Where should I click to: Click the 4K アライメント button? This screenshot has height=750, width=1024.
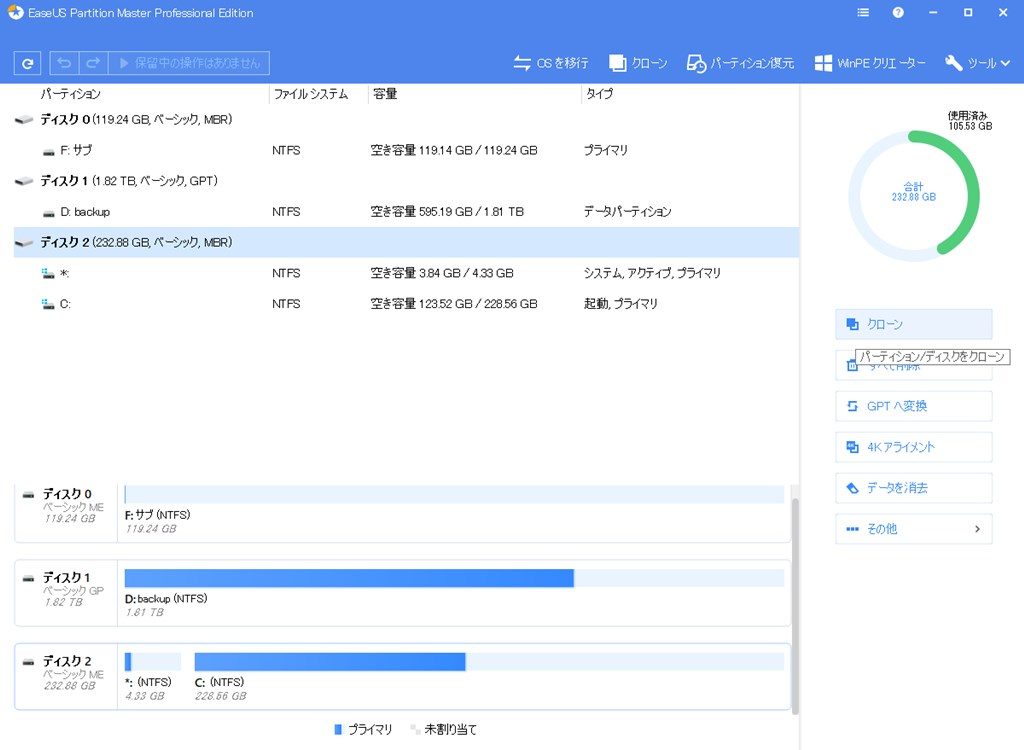[914, 447]
